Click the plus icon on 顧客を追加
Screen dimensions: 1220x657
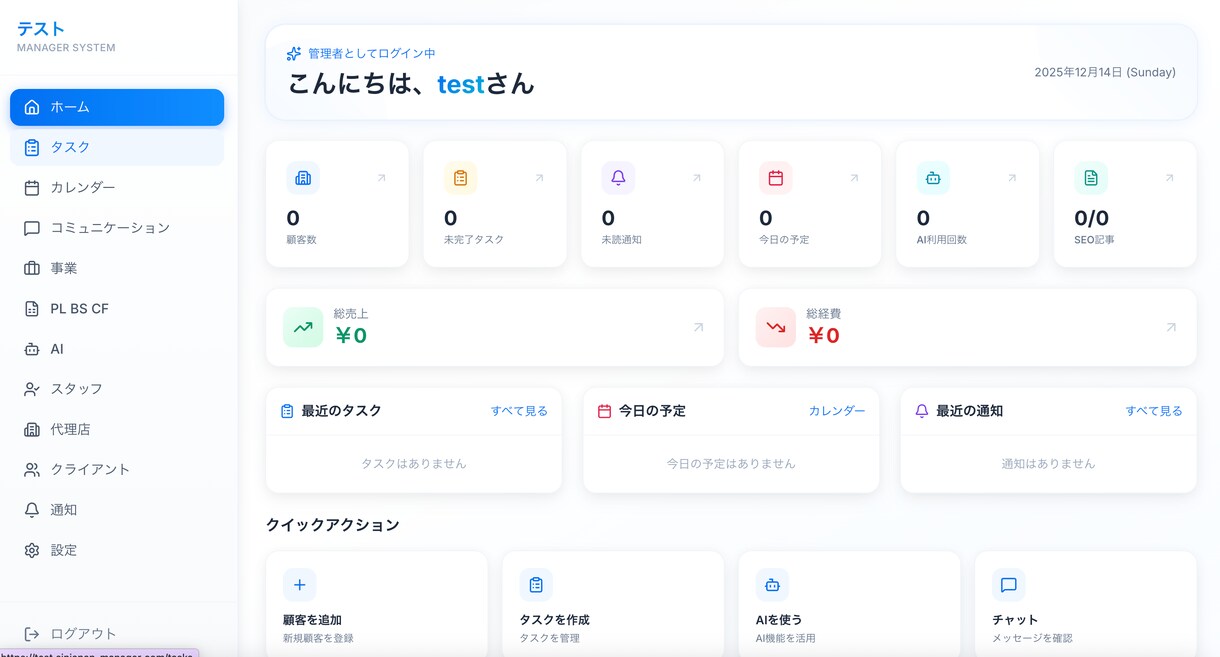pyautogui.click(x=299, y=585)
